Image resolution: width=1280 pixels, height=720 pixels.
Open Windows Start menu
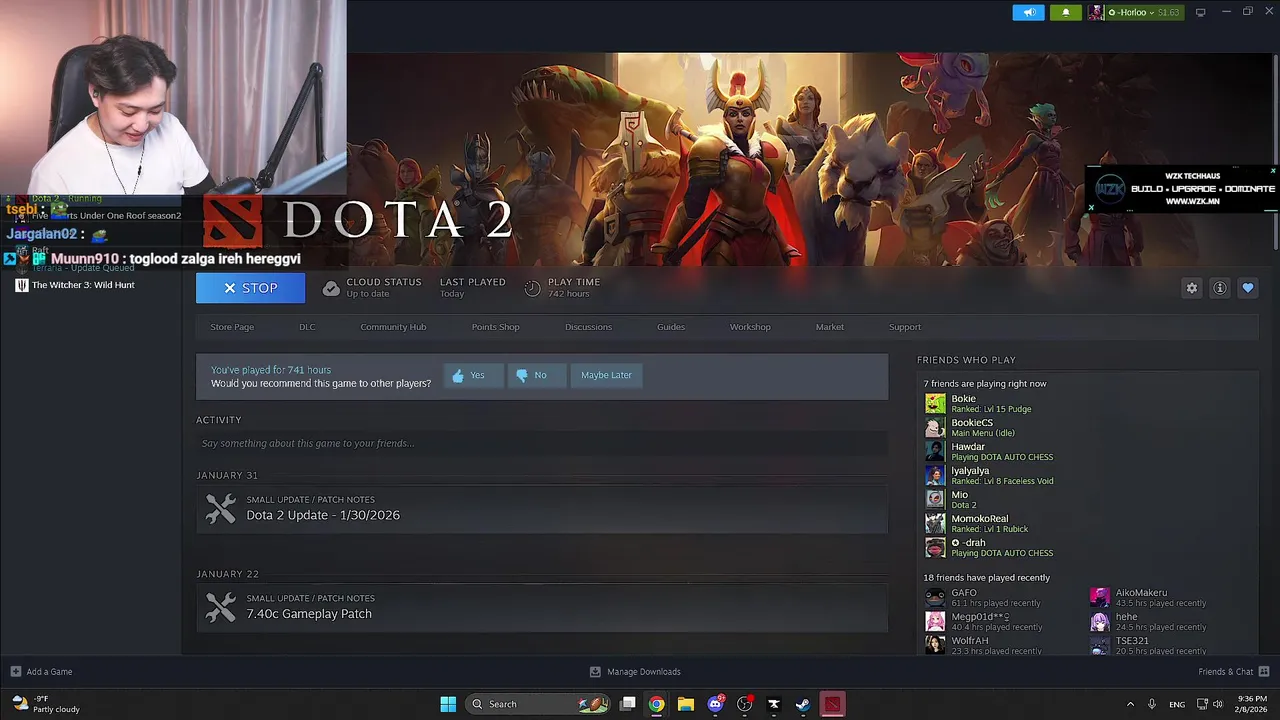[x=448, y=704]
